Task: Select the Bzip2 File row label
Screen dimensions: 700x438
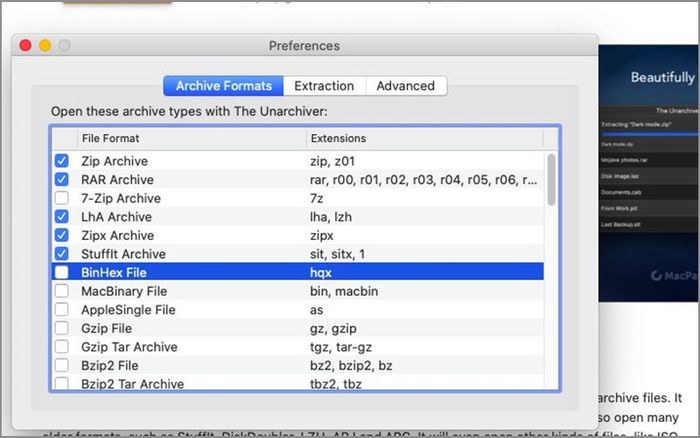Action: coord(110,366)
